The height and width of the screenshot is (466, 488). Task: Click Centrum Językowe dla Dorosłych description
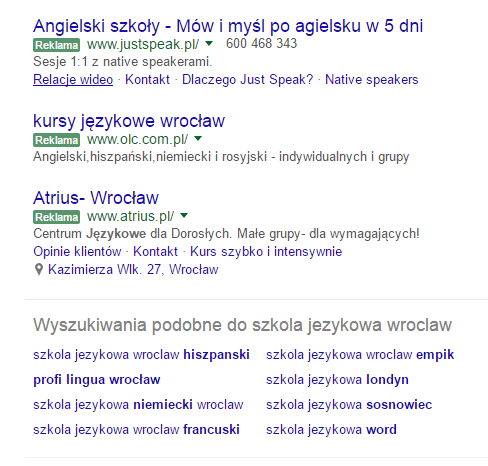pos(226,234)
